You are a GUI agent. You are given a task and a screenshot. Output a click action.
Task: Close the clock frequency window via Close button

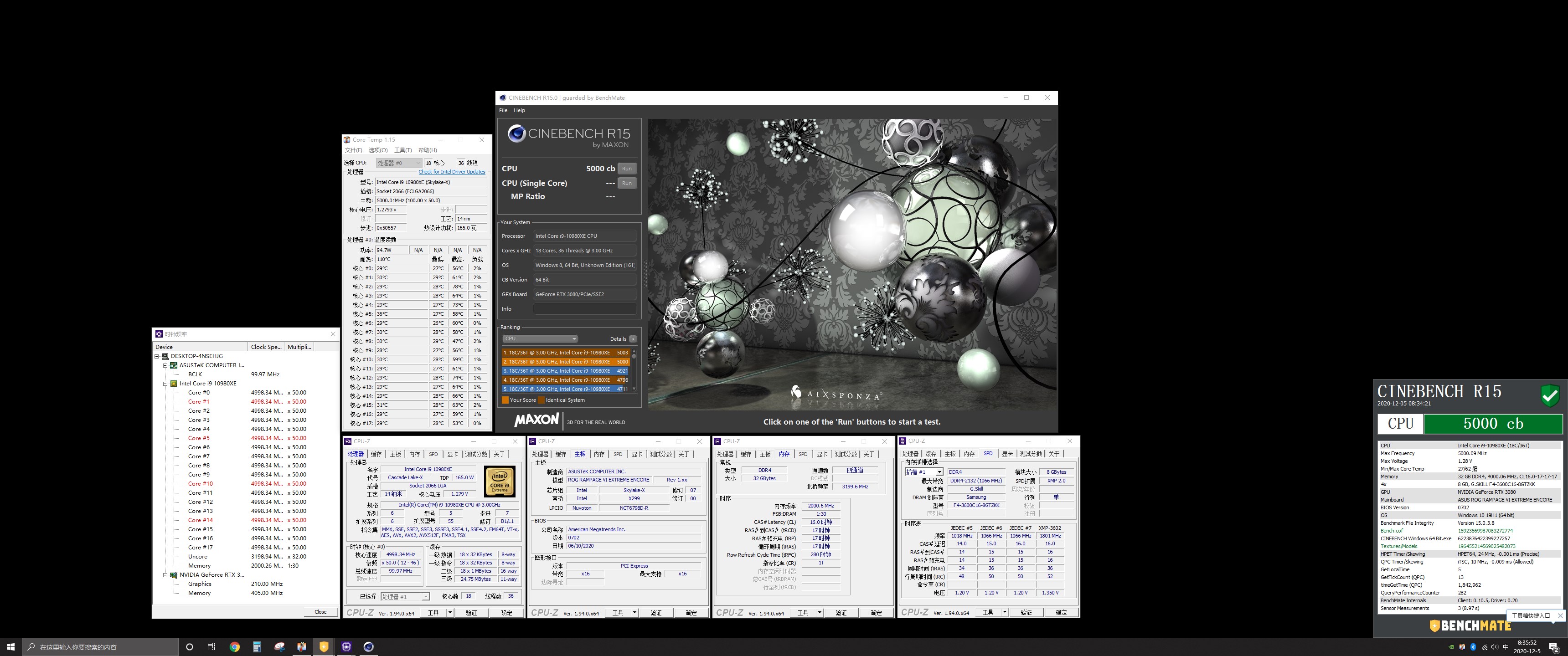320,611
